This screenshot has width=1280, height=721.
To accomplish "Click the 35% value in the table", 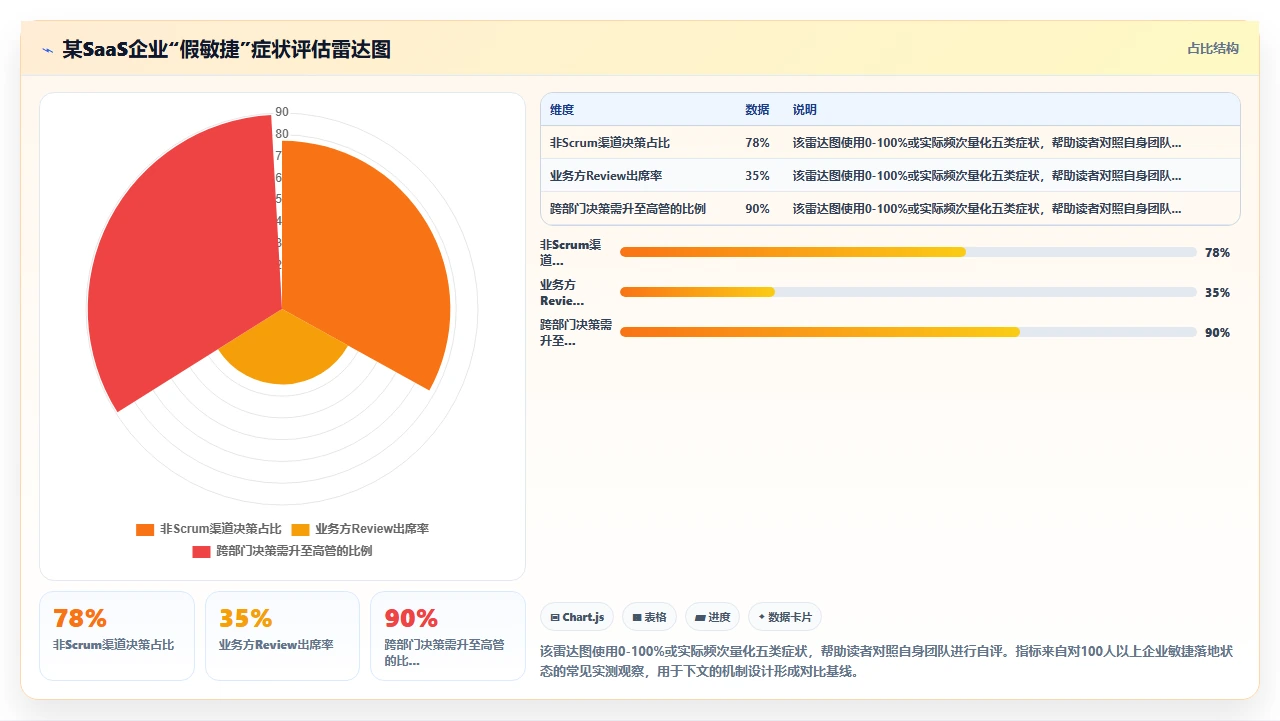I will [757, 176].
